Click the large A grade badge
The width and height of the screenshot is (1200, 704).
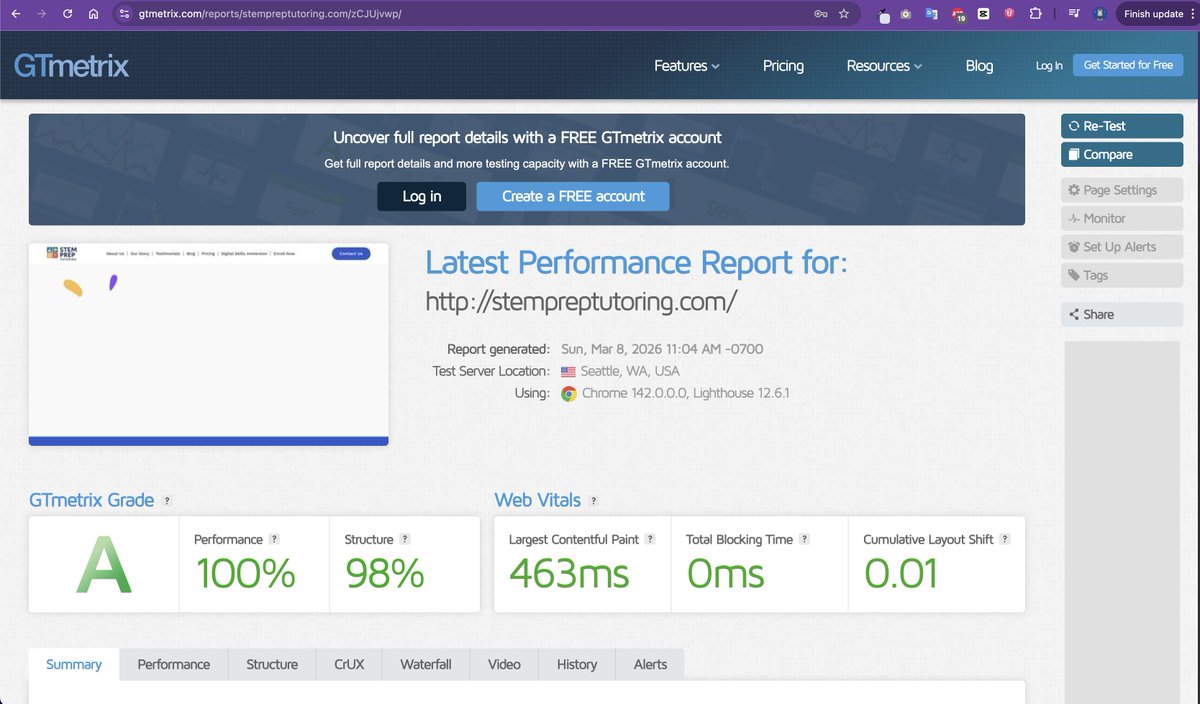tap(104, 565)
